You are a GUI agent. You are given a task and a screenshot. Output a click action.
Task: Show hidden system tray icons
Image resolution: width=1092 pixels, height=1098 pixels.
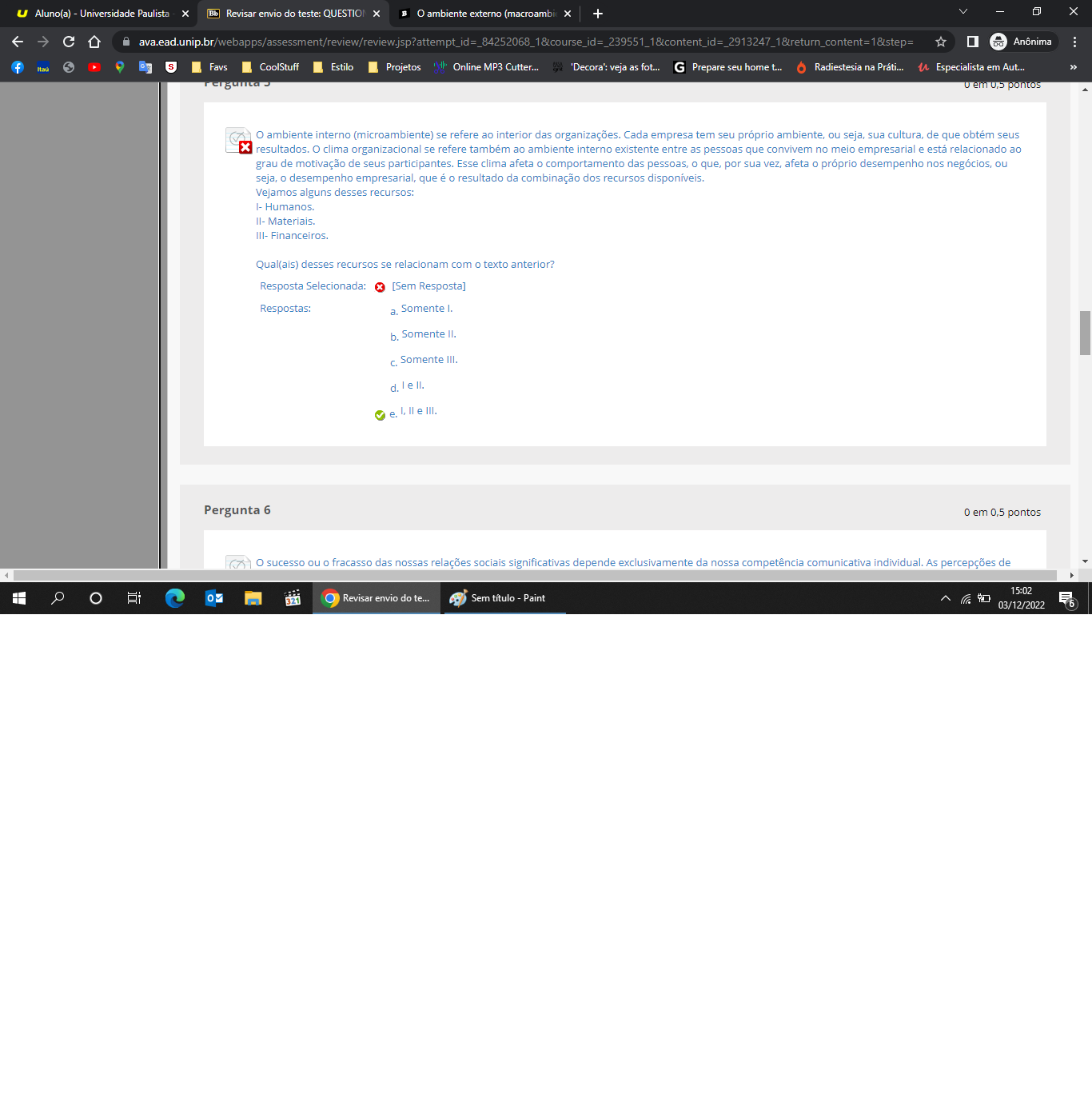click(x=945, y=598)
